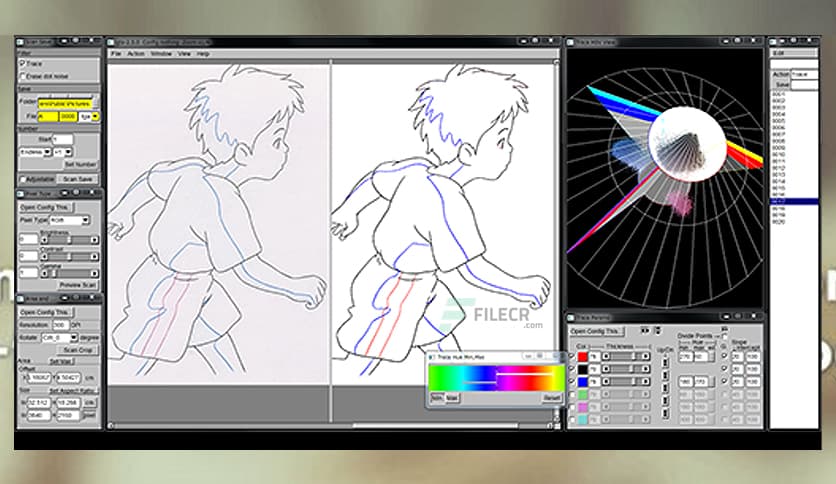The height and width of the screenshot is (484, 836).
Task: Click the red color swatch
Action: click(x=583, y=357)
